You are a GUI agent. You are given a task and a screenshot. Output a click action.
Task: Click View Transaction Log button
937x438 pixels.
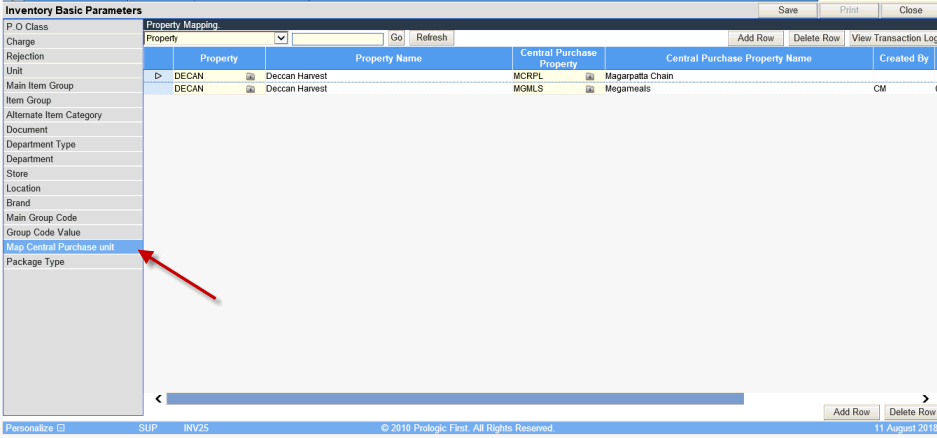[x=892, y=38]
